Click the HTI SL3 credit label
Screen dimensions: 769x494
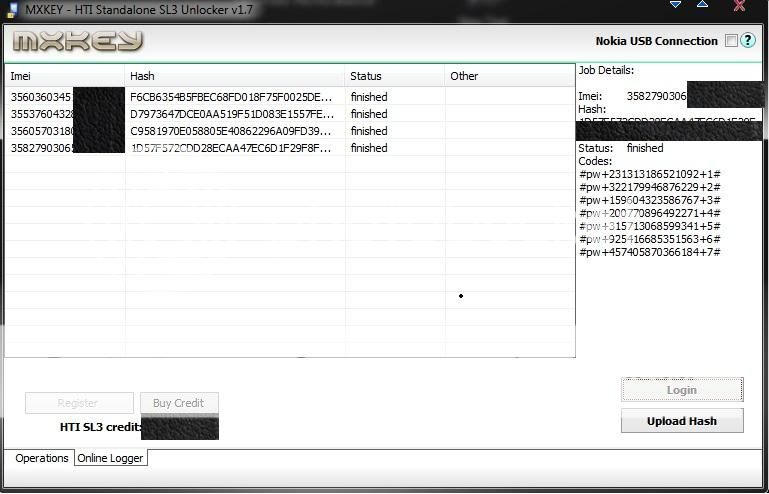coord(100,427)
